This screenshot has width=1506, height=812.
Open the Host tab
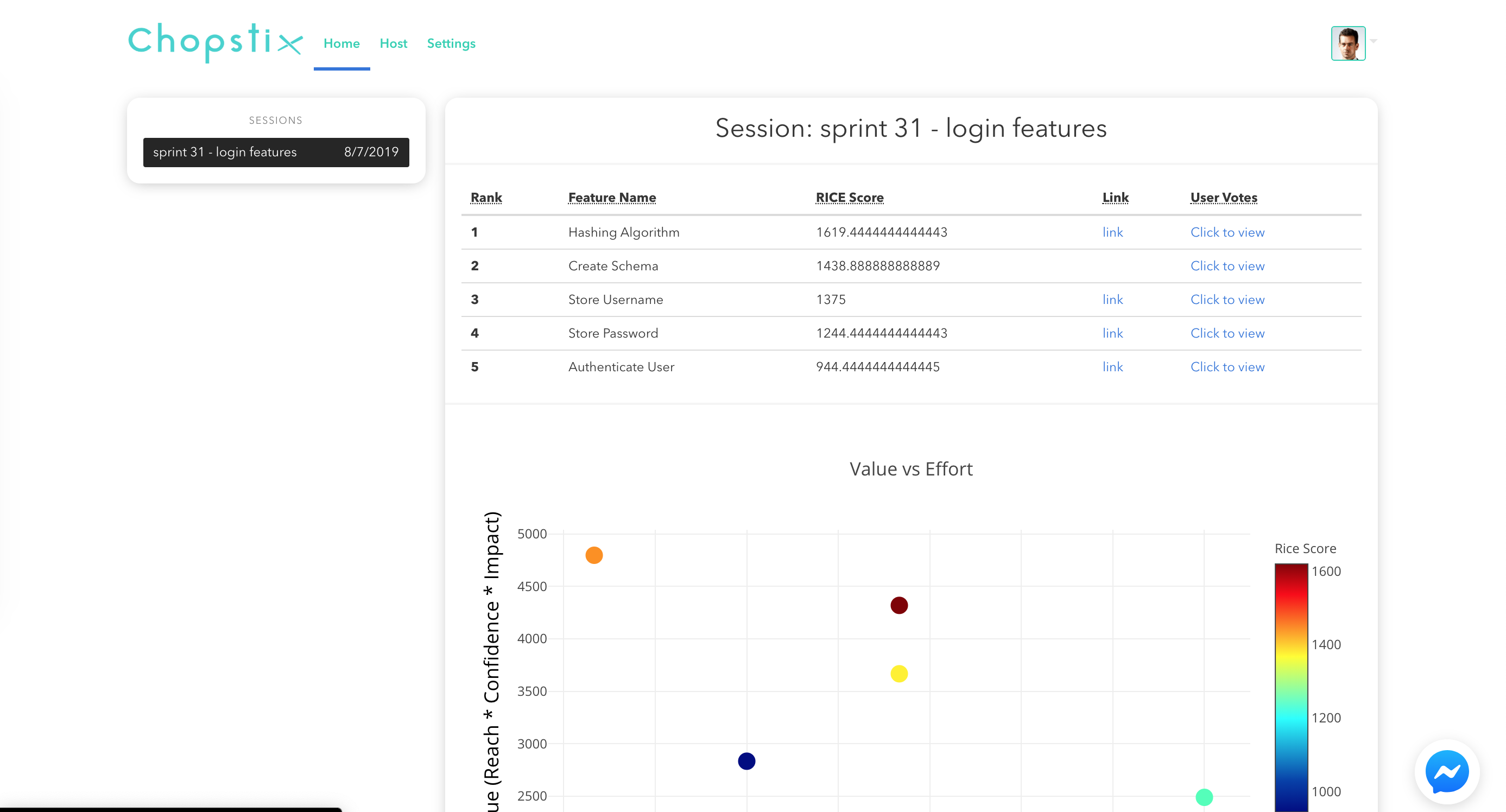coord(393,43)
